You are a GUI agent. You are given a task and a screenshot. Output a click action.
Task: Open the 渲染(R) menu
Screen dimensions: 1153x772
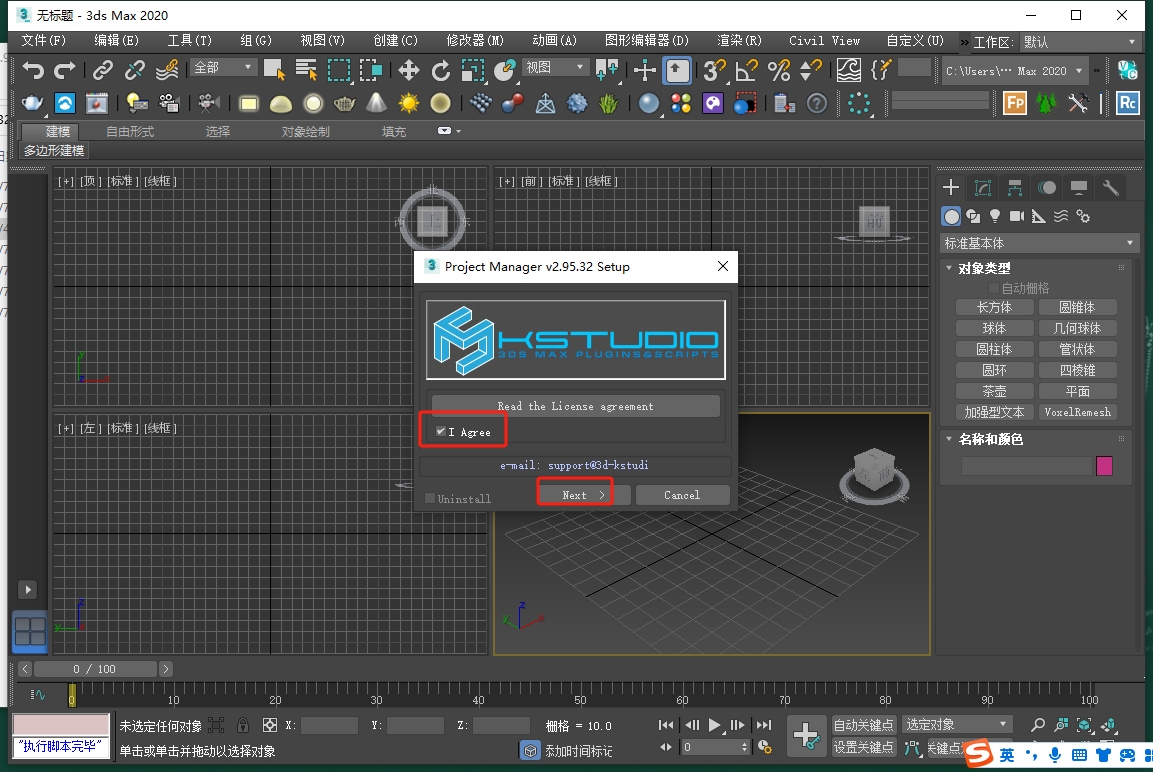click(x=739, y=40)
